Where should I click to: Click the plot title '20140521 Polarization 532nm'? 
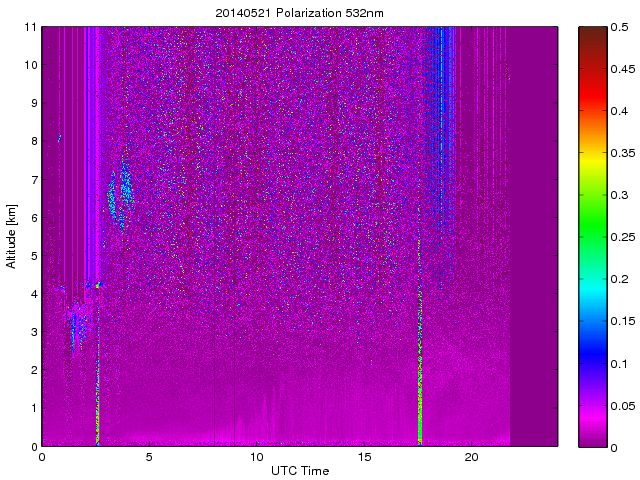coord(300,13)
